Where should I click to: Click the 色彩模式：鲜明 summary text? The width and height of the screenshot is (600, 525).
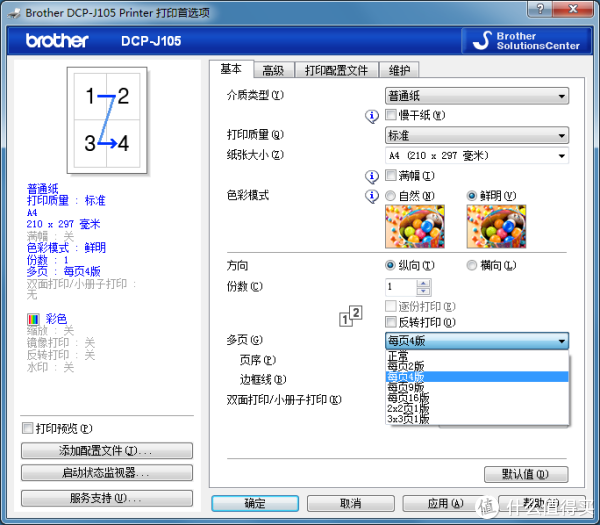point(66,248)
